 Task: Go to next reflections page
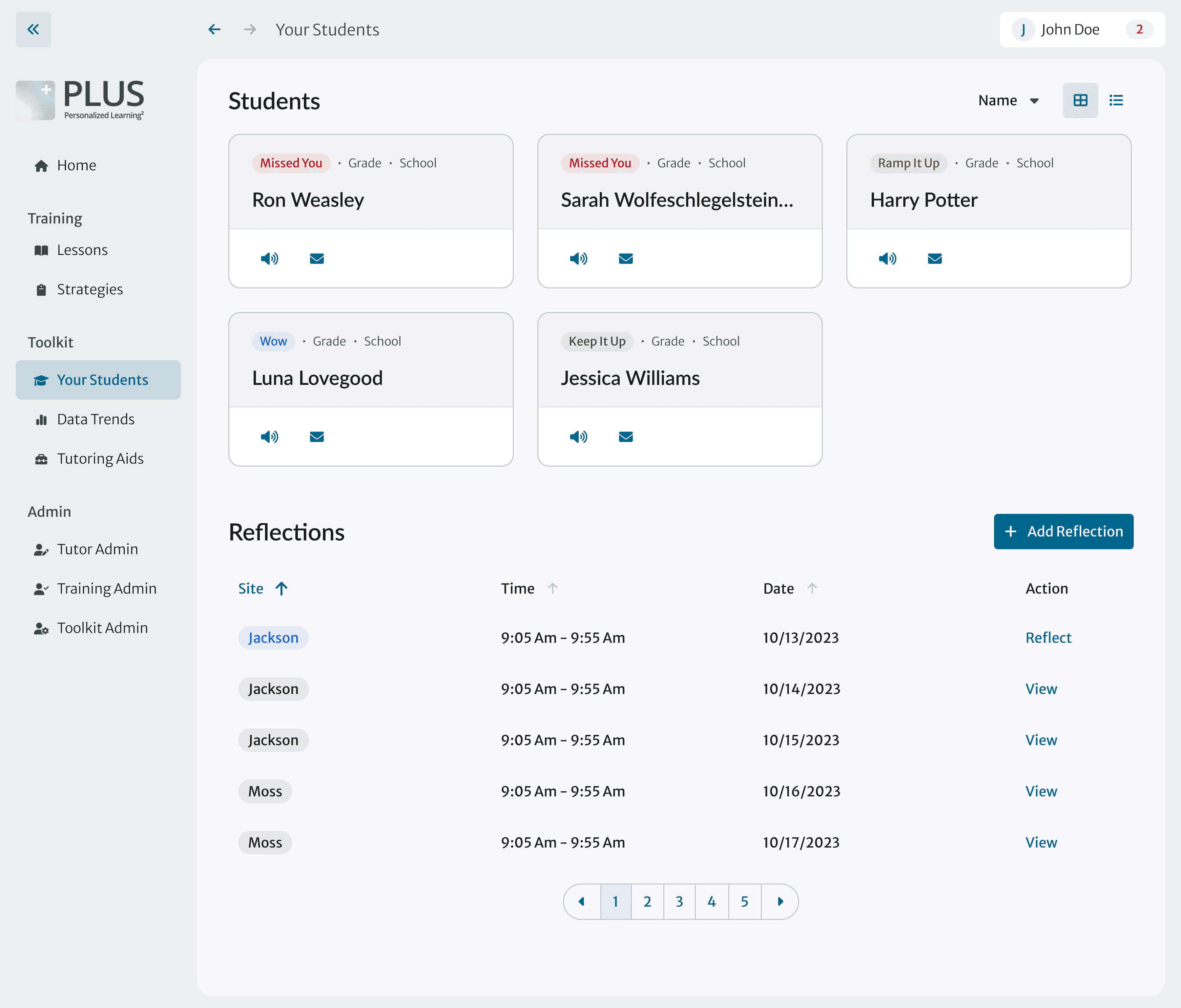[780, 901]
